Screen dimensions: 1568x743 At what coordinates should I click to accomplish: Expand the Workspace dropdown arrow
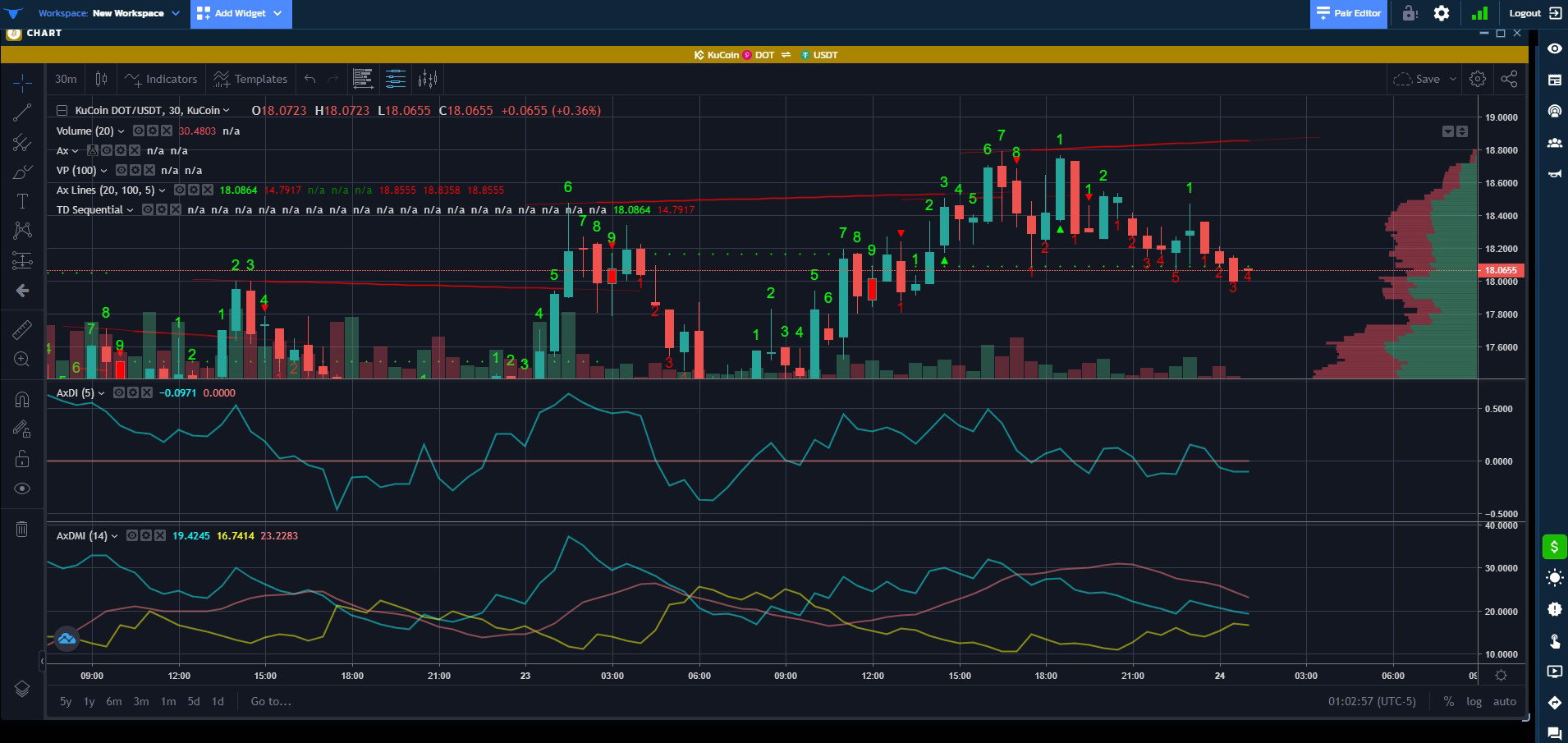click(x=176, y=13)
